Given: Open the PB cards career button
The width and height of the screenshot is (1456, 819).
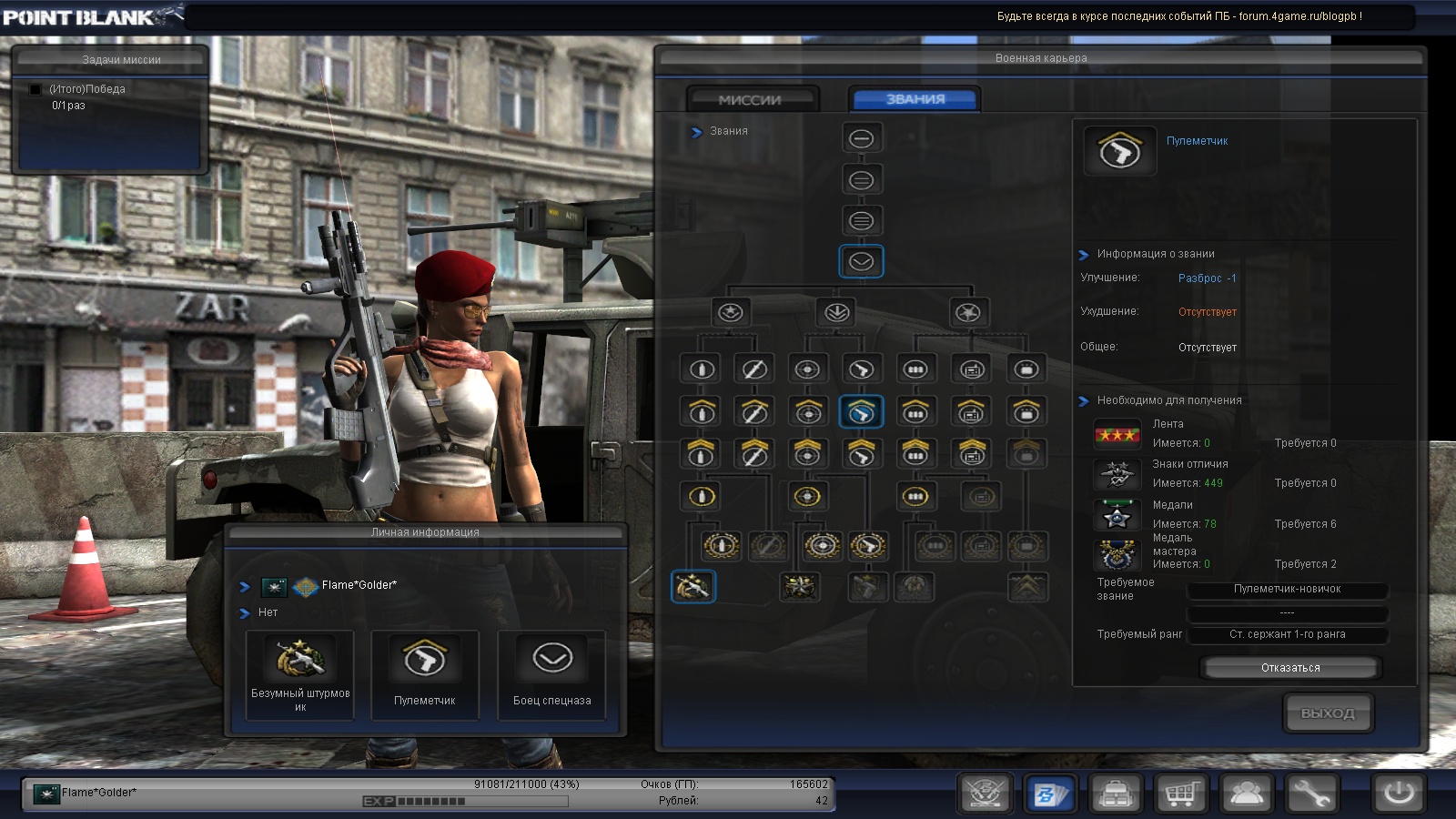Looking at the screenshot, I should [1050, 795].
